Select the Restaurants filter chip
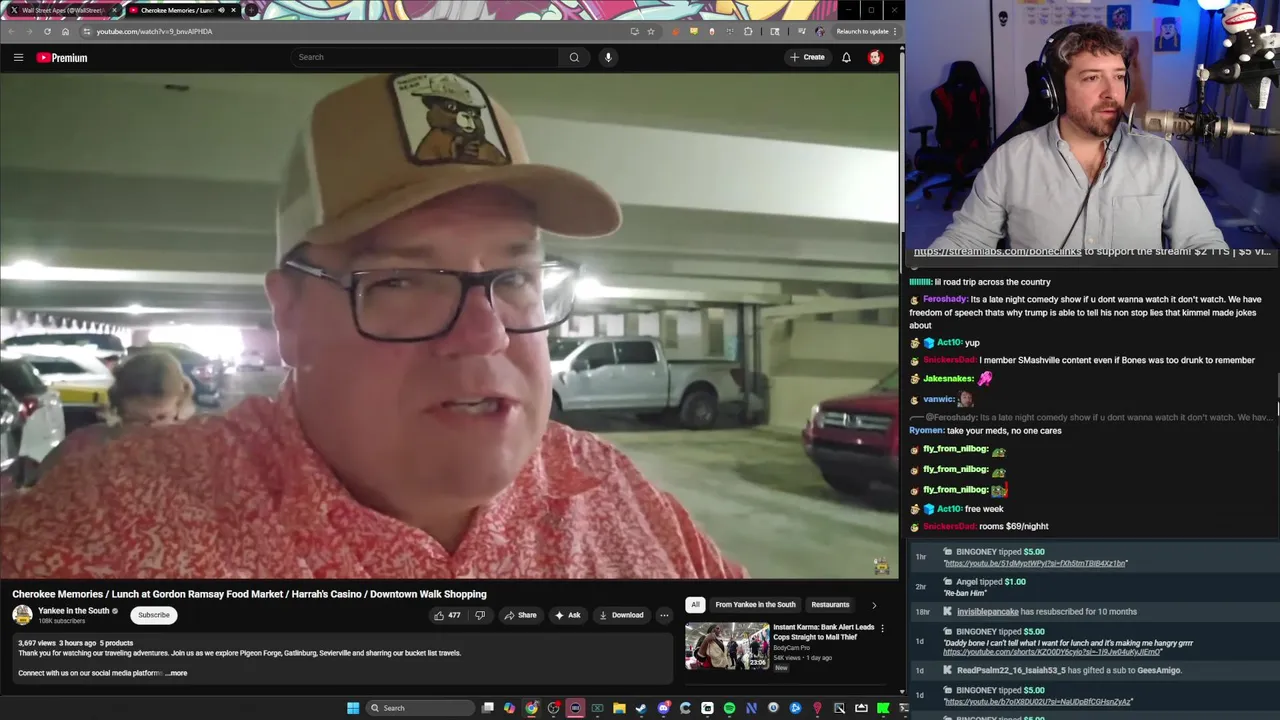Image resolution: width=1280 pixels, height=720 pixels. pos(830,604)
